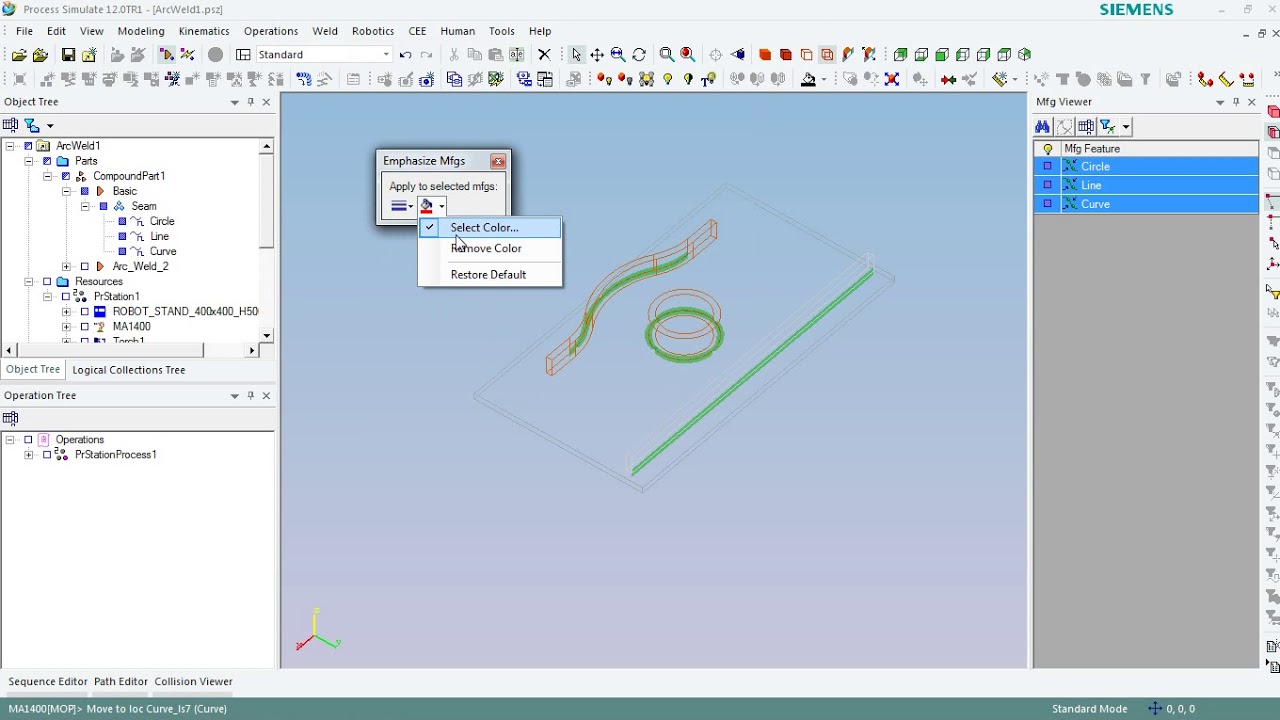Click the Zoom to Fit icon
The height and width of the screenshot is (720, 1280).
click(x=618, y=55)
